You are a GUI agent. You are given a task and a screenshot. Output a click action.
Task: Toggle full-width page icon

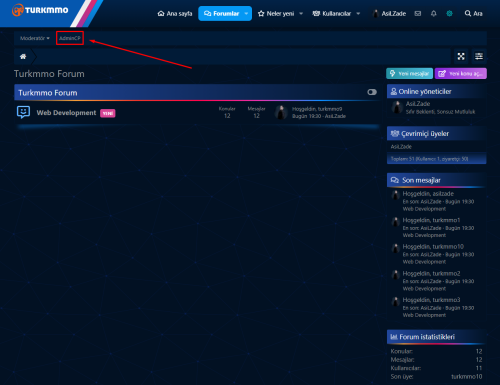pyautogui.click(x=461, y=56)
